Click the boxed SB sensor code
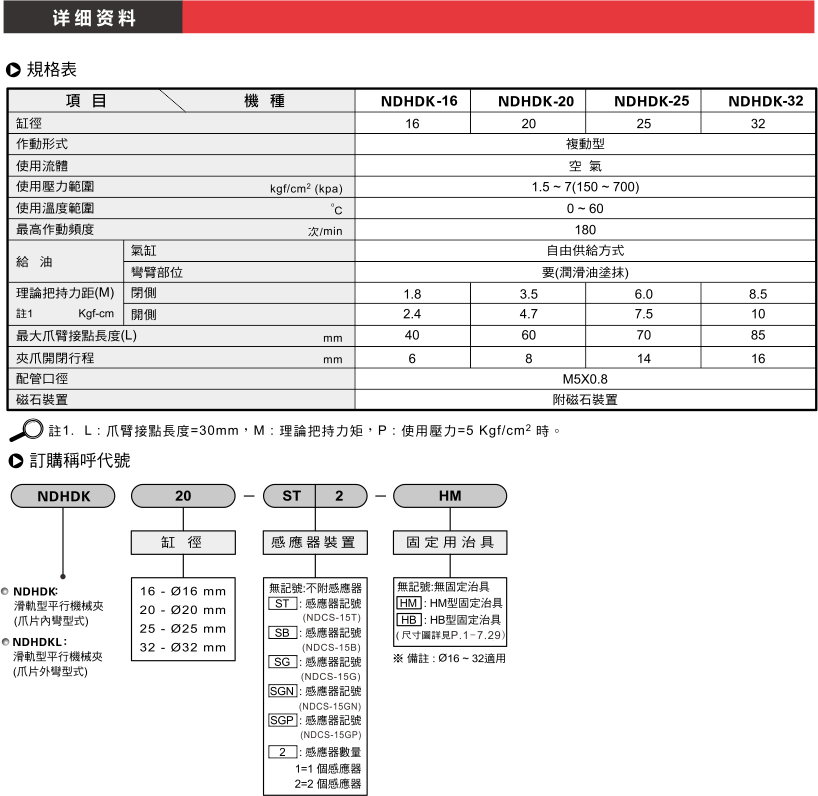 point(282,633)
